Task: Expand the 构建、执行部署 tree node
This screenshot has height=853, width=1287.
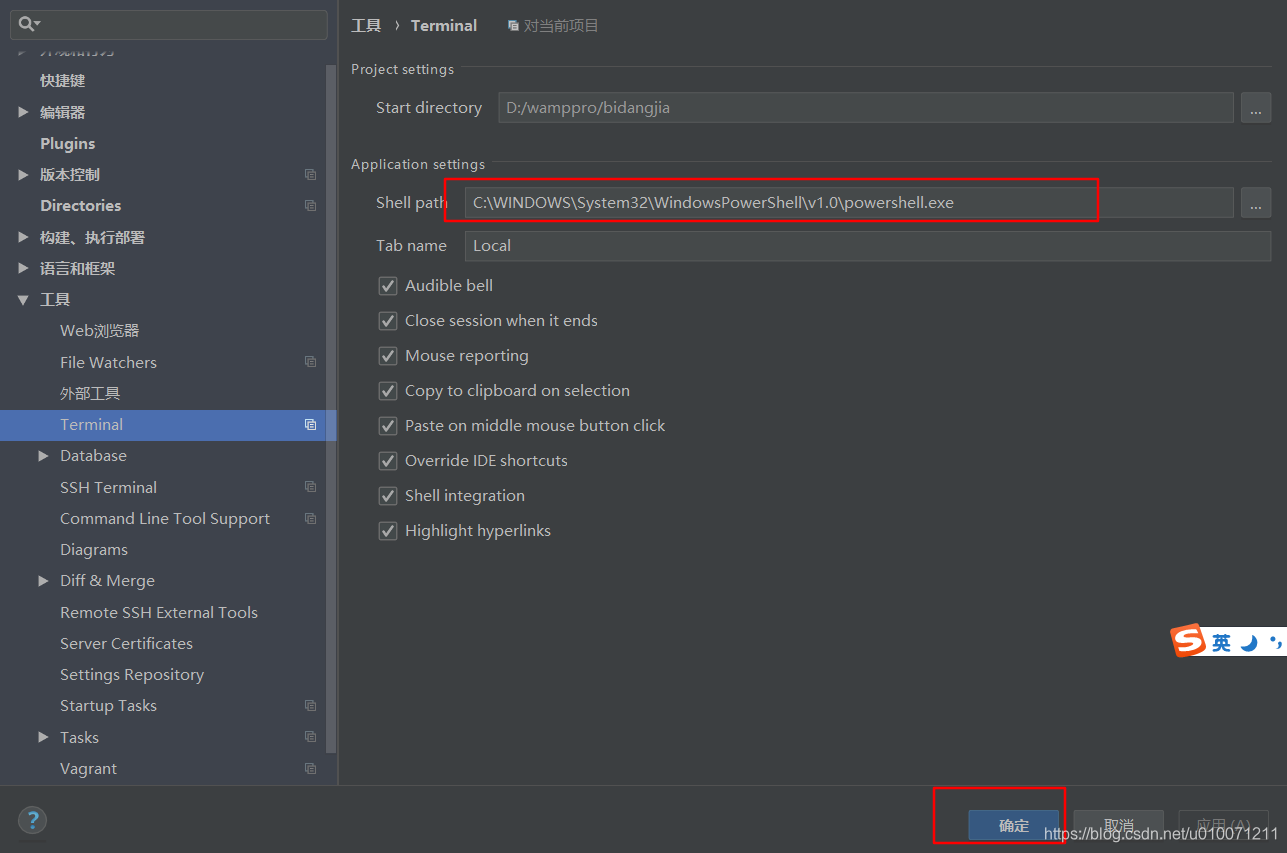Action: pos(23,237)
